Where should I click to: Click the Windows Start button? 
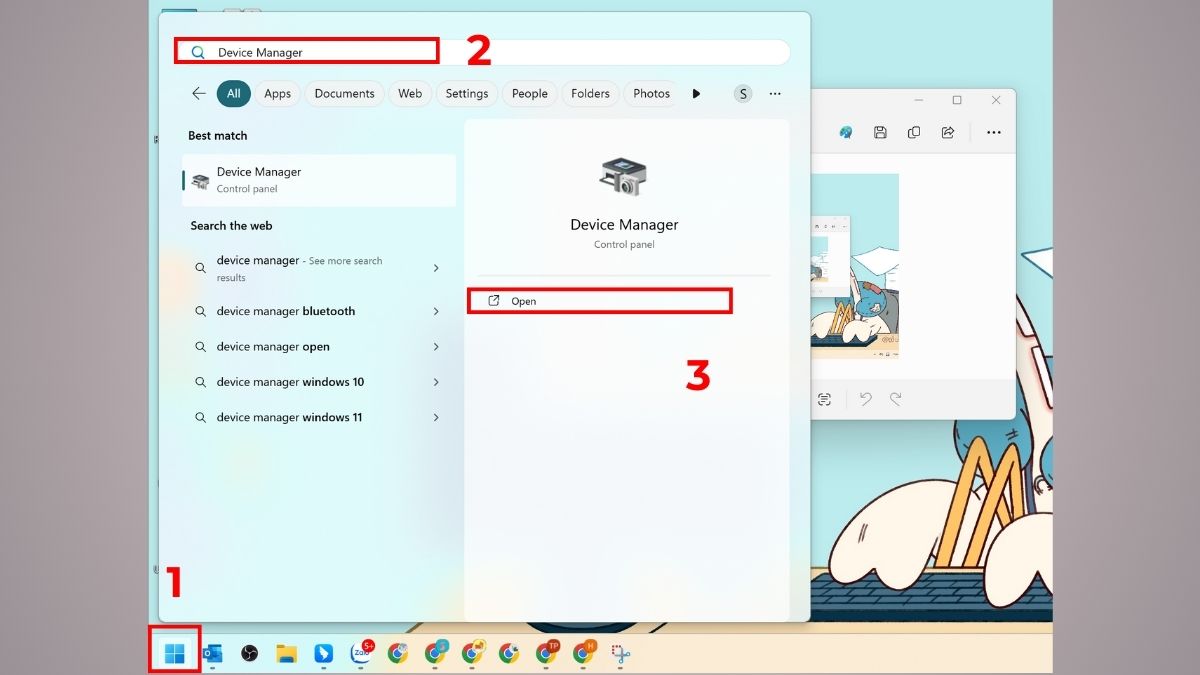click(x=175, y=654)
